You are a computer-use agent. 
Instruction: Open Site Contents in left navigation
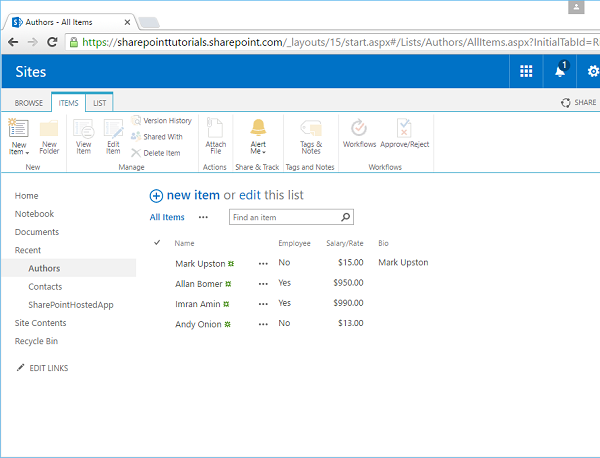(x=40, y=323)
